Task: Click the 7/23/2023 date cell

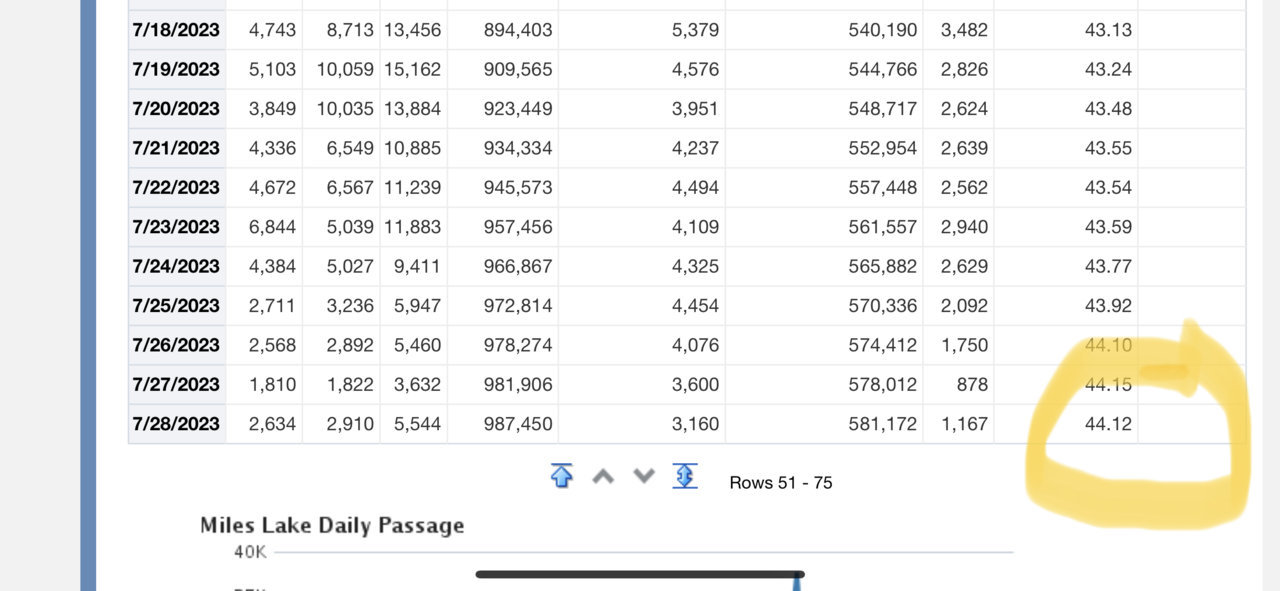Action: tap(176, 227)
